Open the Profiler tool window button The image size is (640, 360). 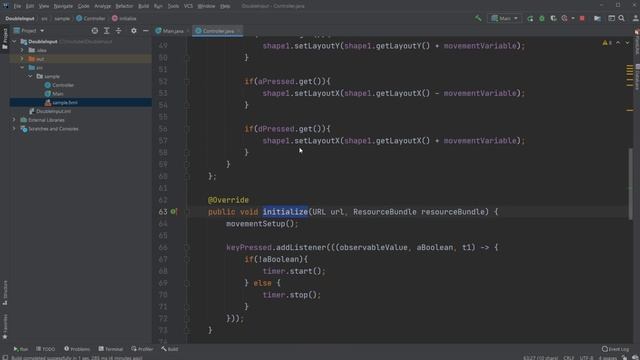tap(142, 349)
